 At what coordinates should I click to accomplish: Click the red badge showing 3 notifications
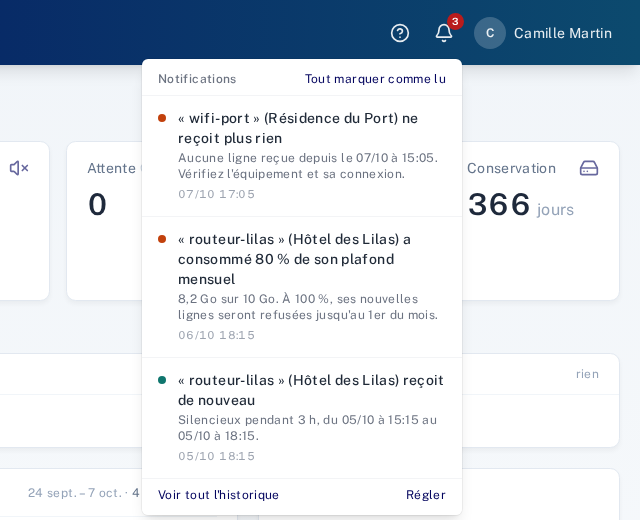tap(455, 21)
